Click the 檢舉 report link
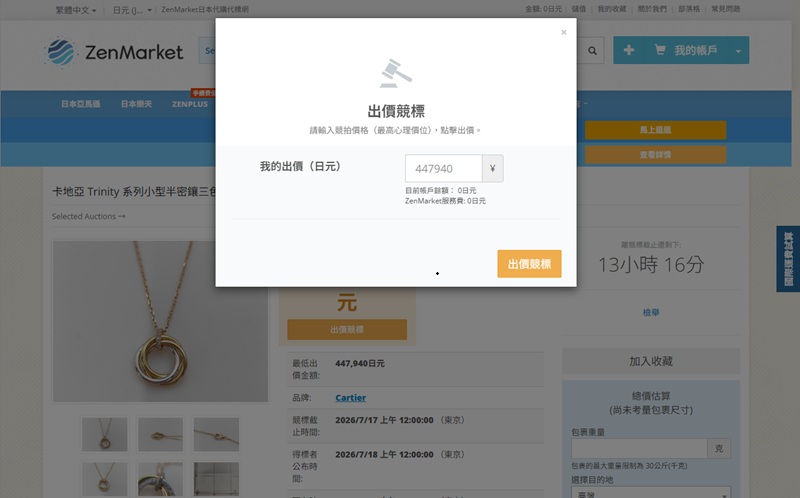This screenshot has width=800, height=498. pos(651,312)
